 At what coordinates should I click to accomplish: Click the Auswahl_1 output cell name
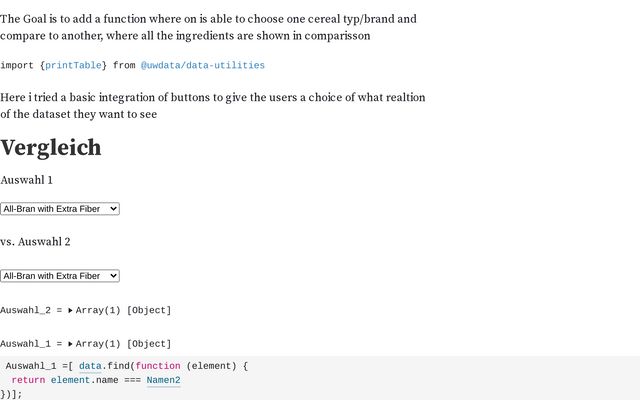click(x=25, y=344)
